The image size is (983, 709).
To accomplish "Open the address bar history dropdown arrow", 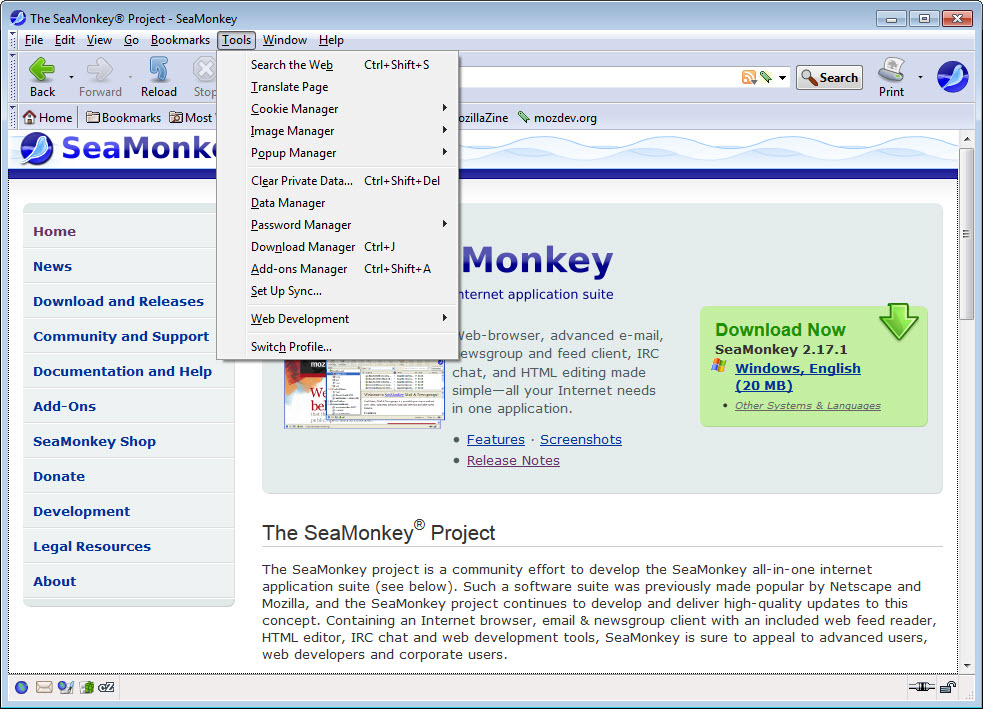I will click(782, 78).
